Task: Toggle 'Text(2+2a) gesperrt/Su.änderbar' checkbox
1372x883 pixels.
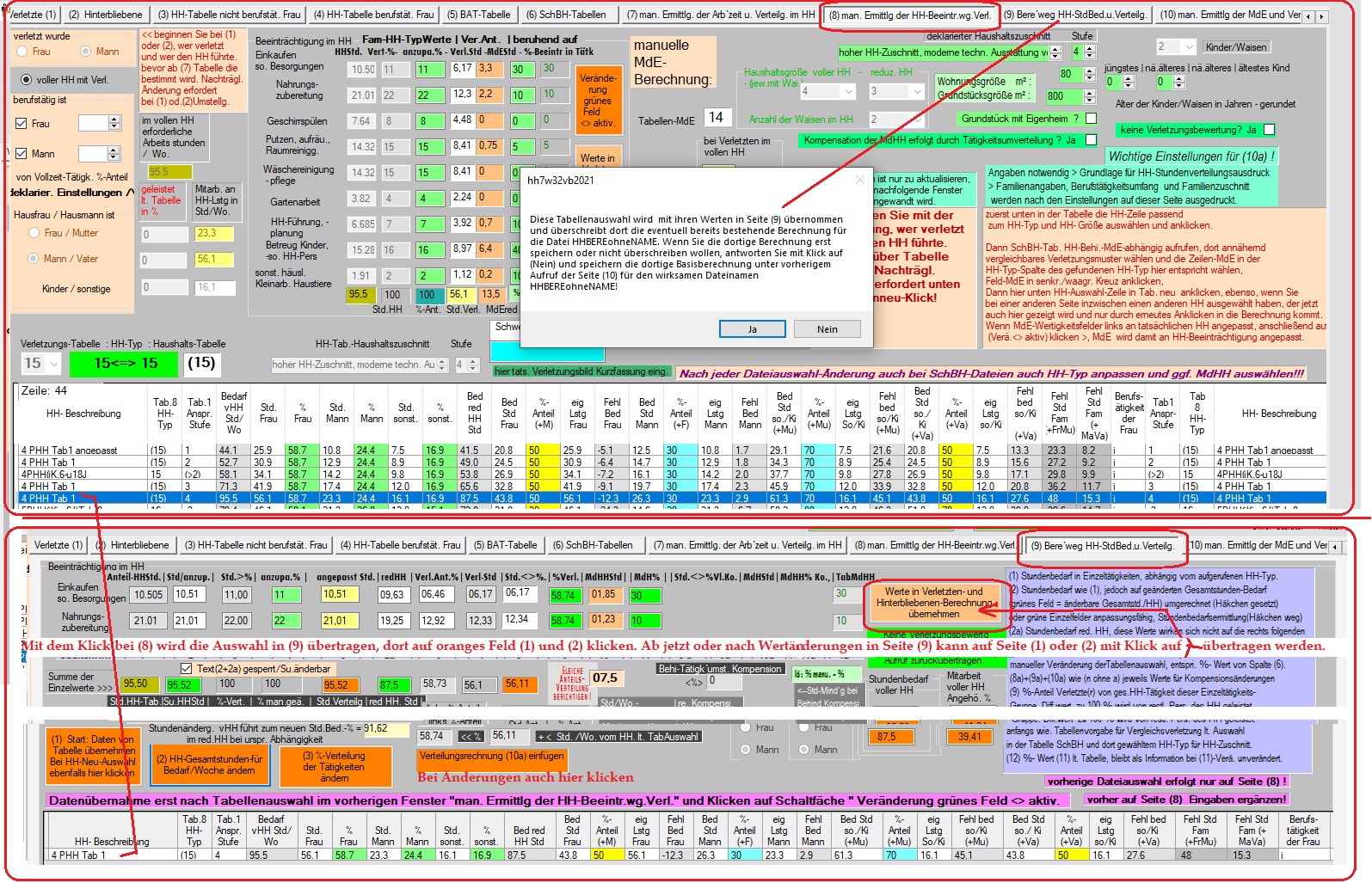Action: (186, 668)
